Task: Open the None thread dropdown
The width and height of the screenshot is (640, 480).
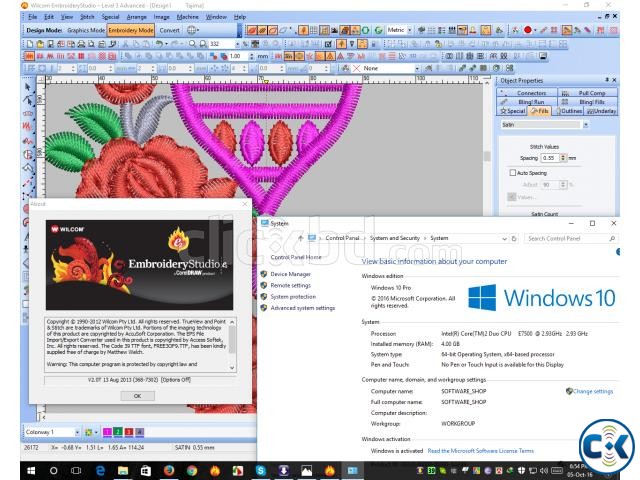Action: tap(417, 68)
